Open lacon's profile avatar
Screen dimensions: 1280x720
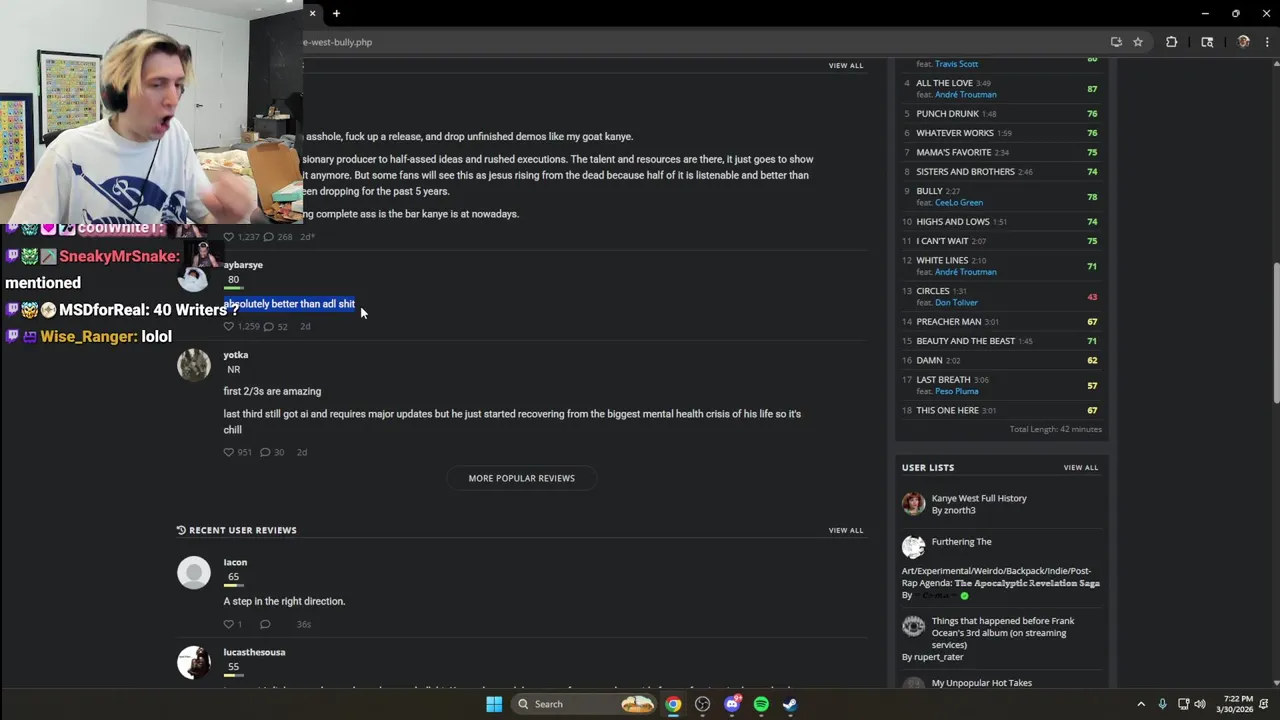point(194,573)
